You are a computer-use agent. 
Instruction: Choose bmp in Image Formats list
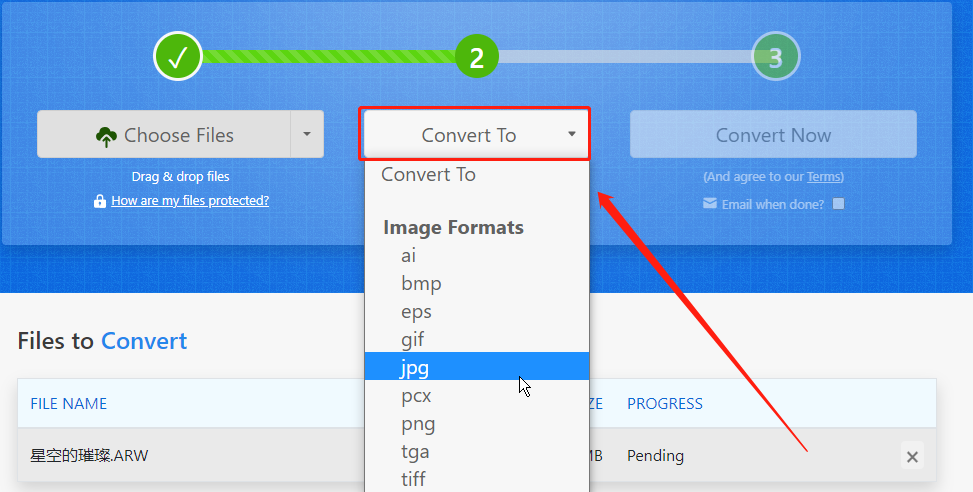477,284
